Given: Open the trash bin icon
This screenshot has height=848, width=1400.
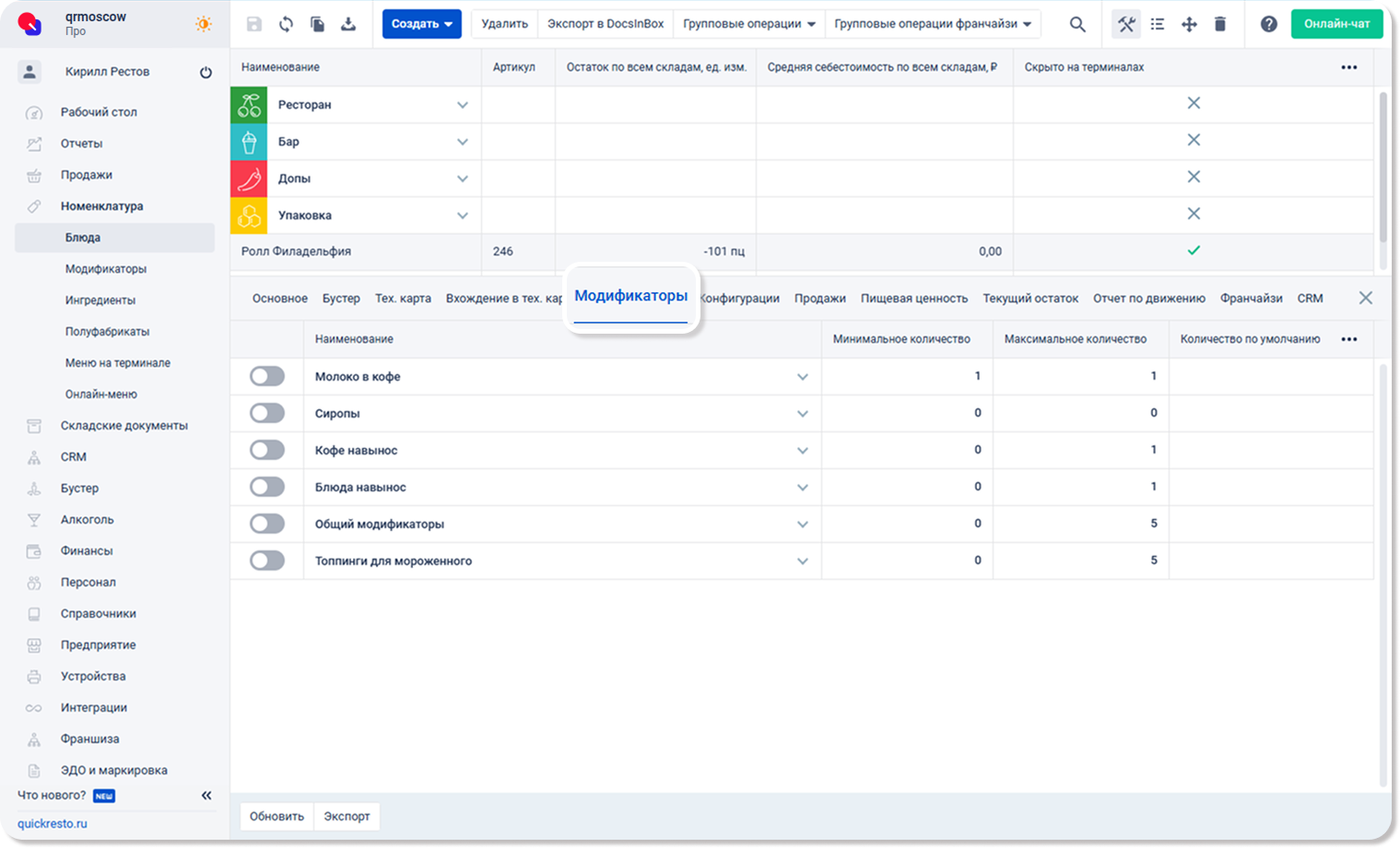Looking at the screenshot, I should 1220,24.
